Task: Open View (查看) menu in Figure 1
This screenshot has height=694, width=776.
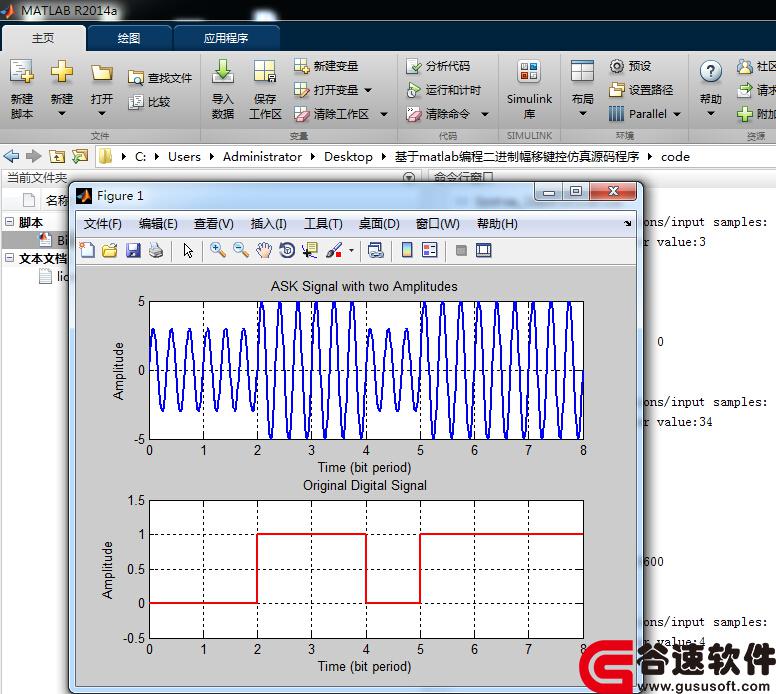Action: [213, 224]
